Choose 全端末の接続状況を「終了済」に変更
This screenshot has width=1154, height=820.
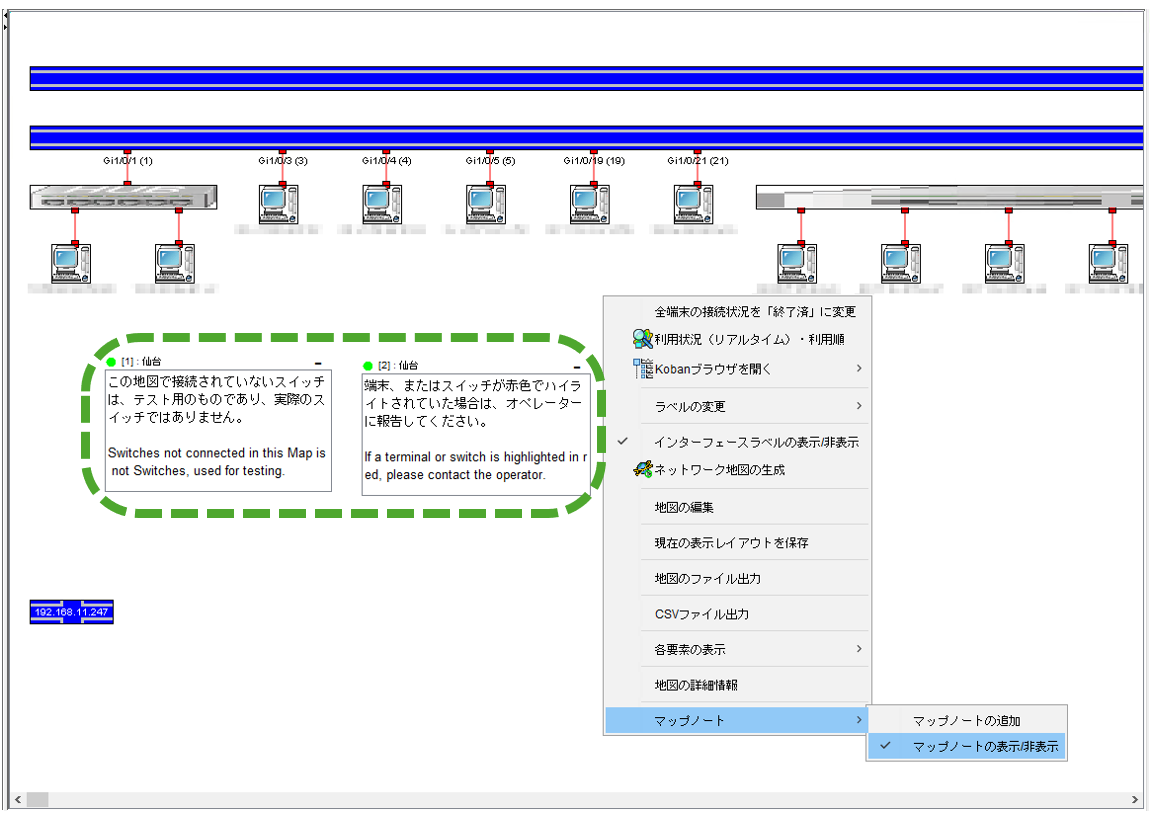click(x=737, y=311)
